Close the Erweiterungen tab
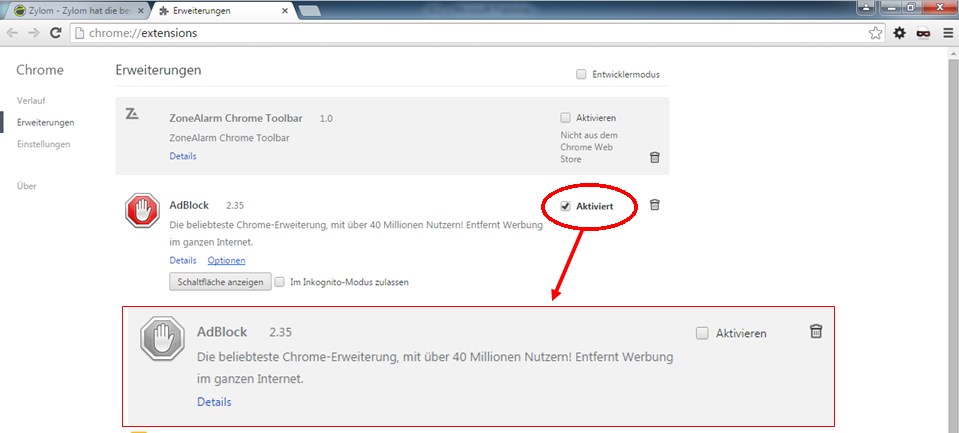Viewport: 959px width, 433px height. tap(284, 11)
